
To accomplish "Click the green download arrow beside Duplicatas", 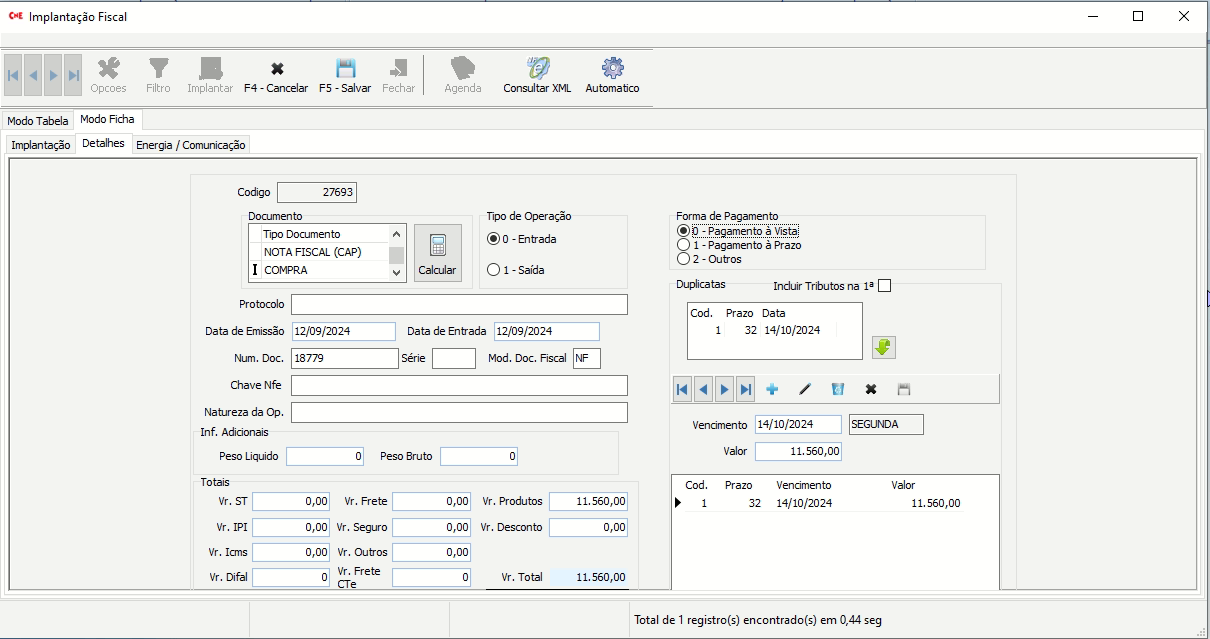I will (883, 347).
